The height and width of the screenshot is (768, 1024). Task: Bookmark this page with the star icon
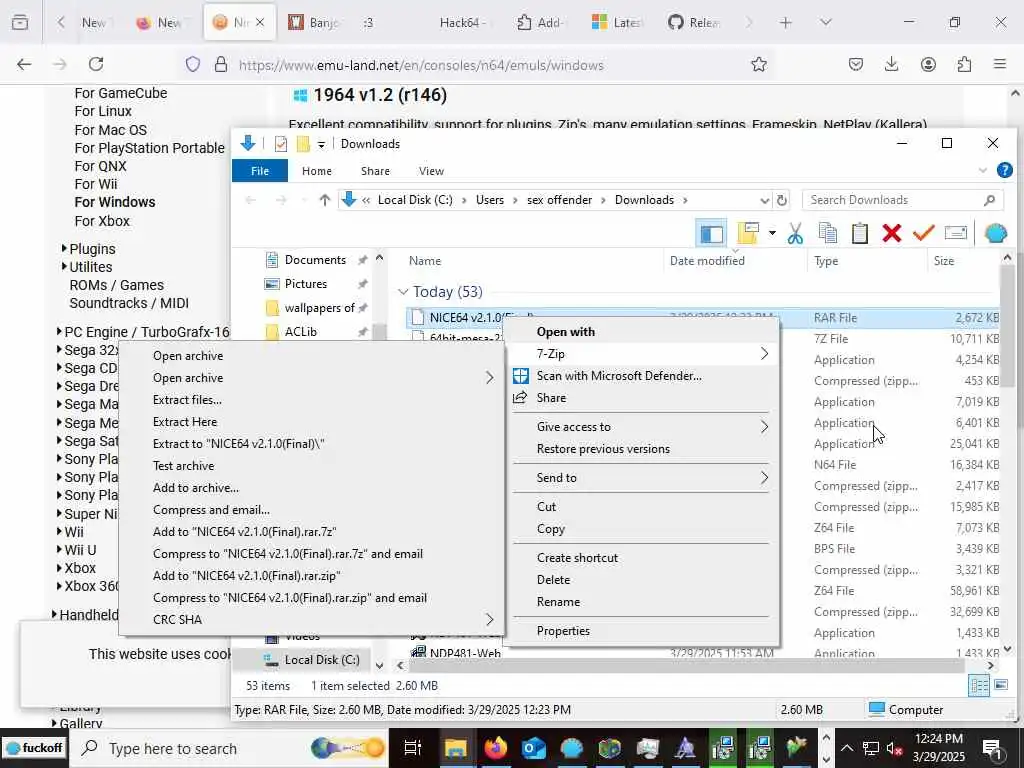[x=758, y=64]
